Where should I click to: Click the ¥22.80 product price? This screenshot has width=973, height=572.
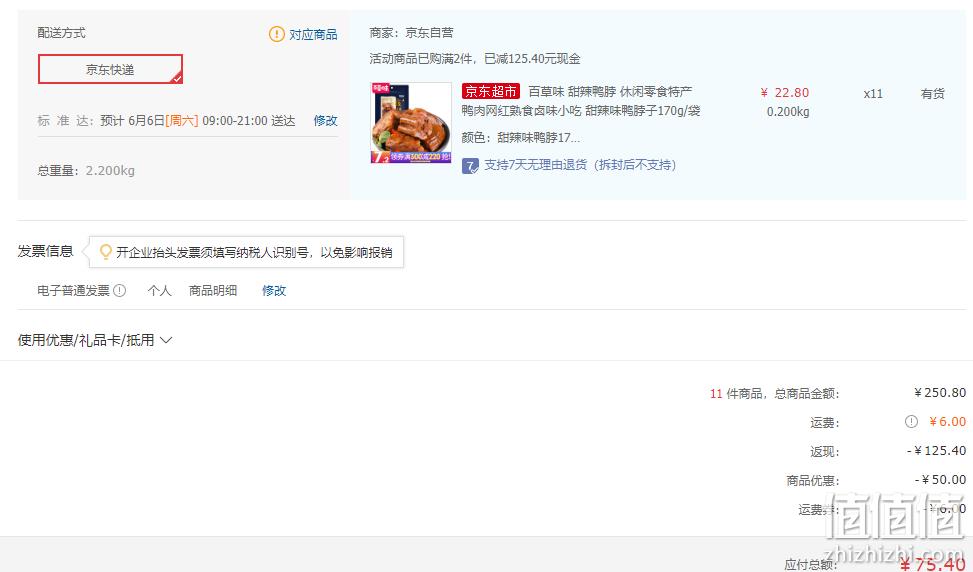785,92
